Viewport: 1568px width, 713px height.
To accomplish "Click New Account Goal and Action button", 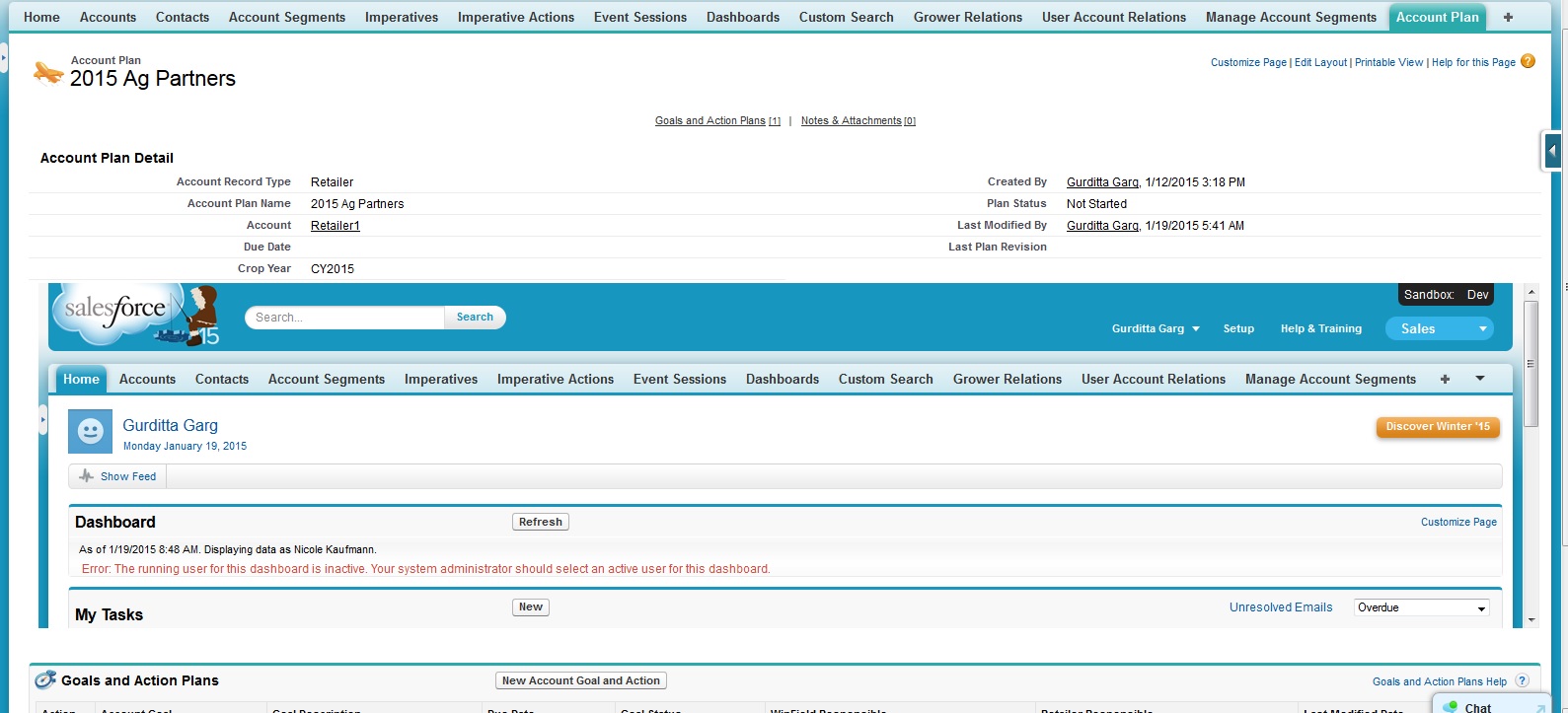I will click(581, 680).
